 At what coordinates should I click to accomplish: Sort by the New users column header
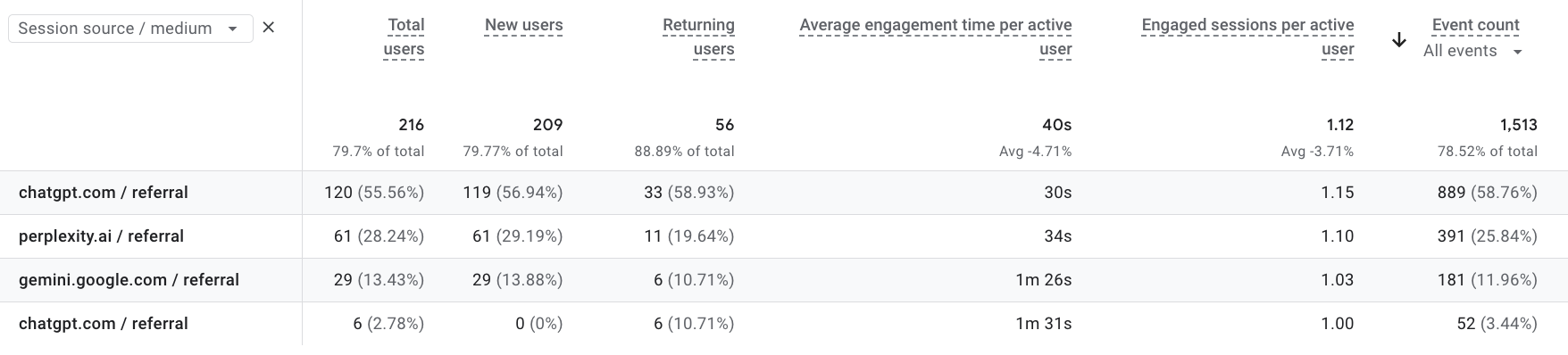click(x=523, y=26)
